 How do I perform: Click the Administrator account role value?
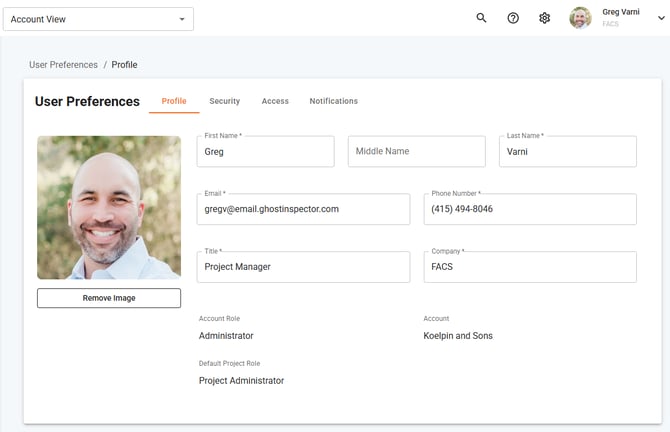tap(226, 336)
